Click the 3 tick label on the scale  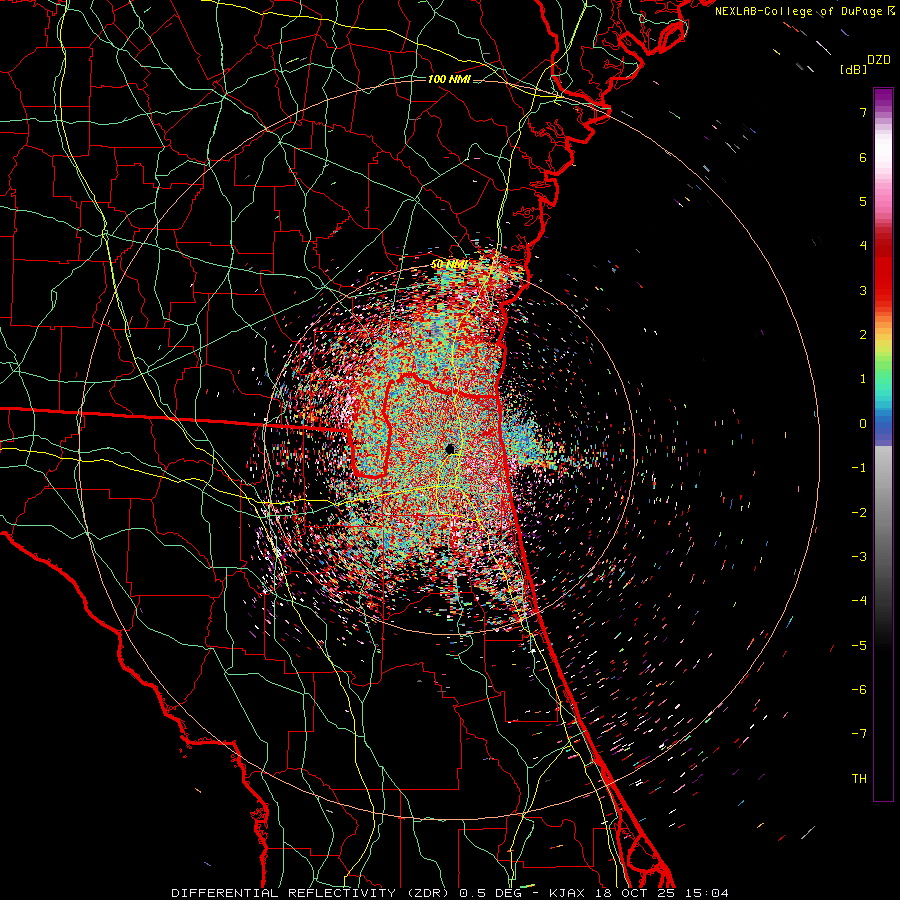point(863,290)
